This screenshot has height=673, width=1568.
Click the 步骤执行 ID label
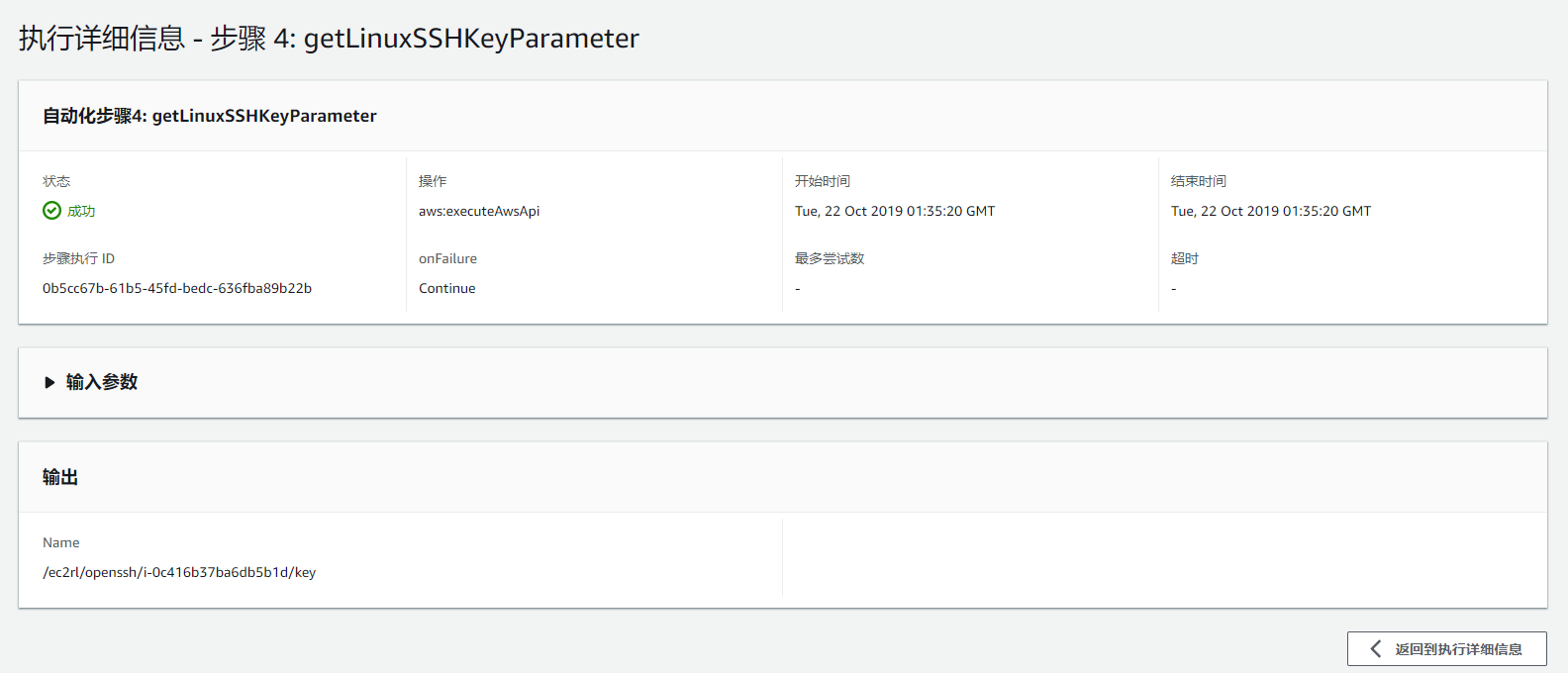[78, 258]
